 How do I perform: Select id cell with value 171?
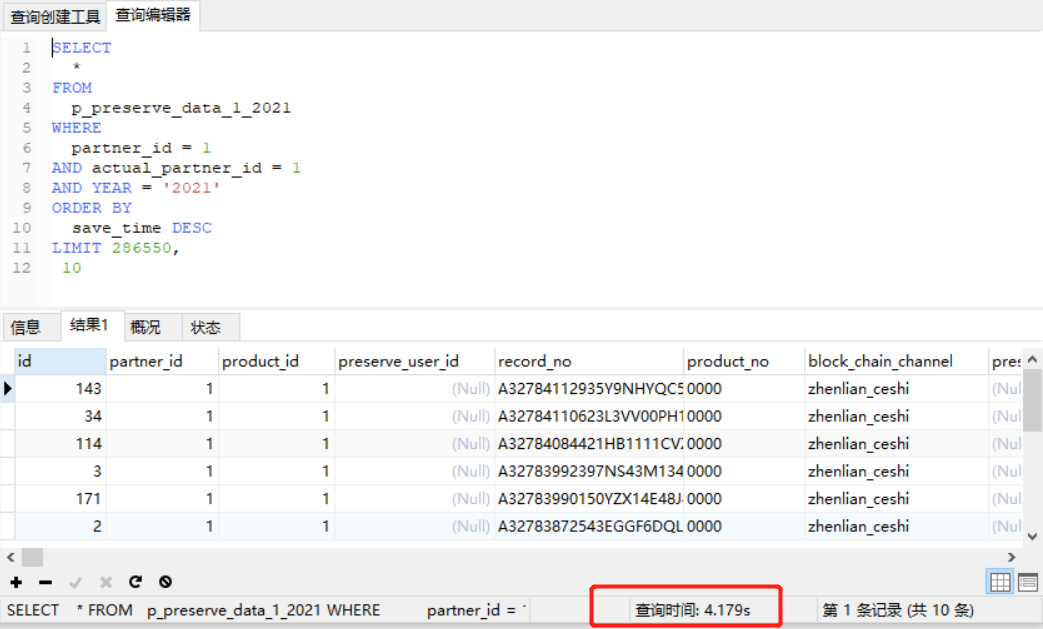(x=60, y=499)
